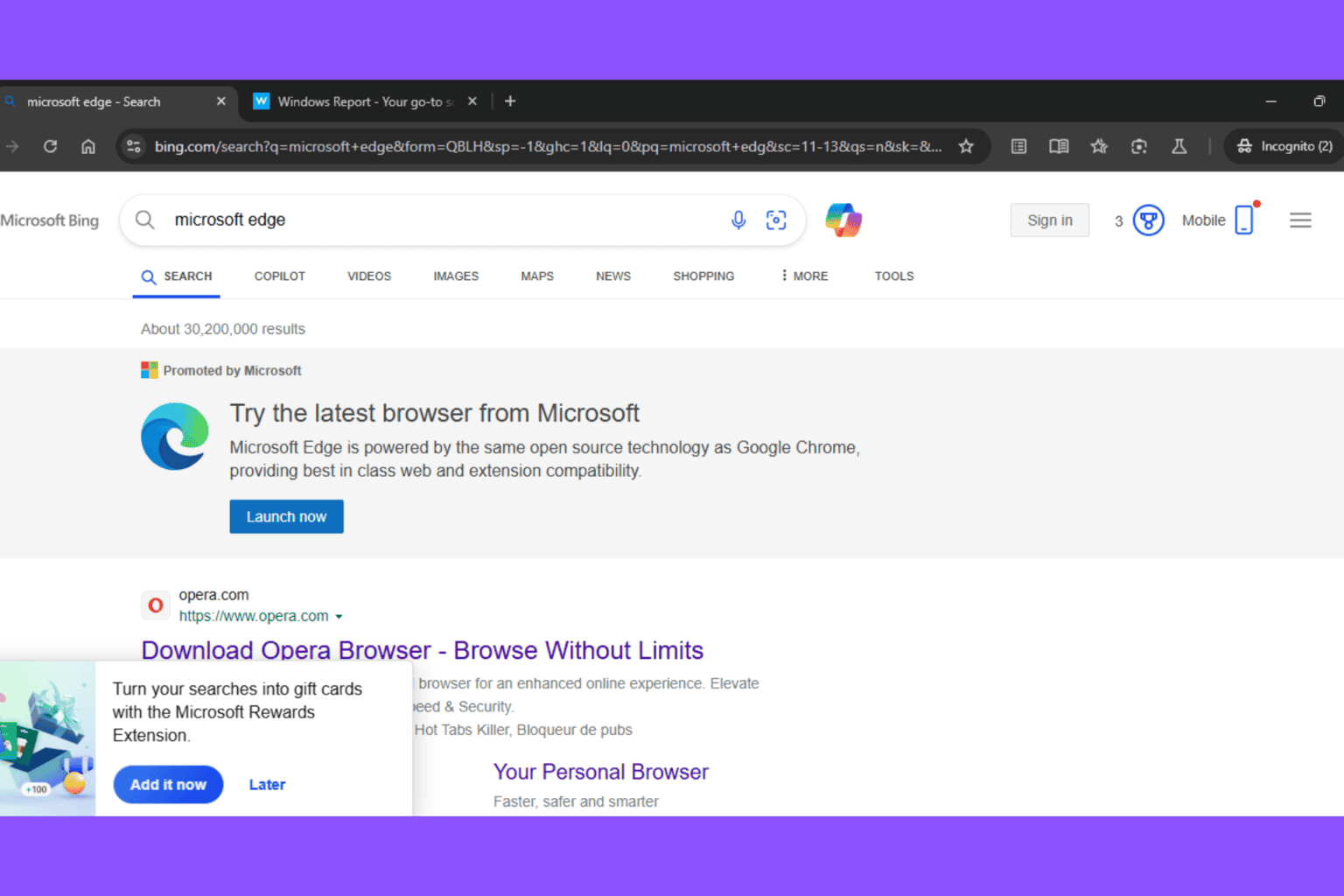Open MAPS results
Image resolution: width=1344 pixels, height=896 pixels.
click(537, 276)
